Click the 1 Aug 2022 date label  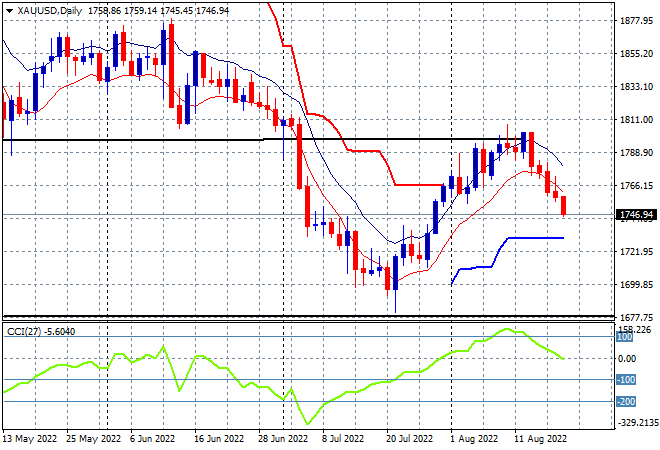click(474, 439)
